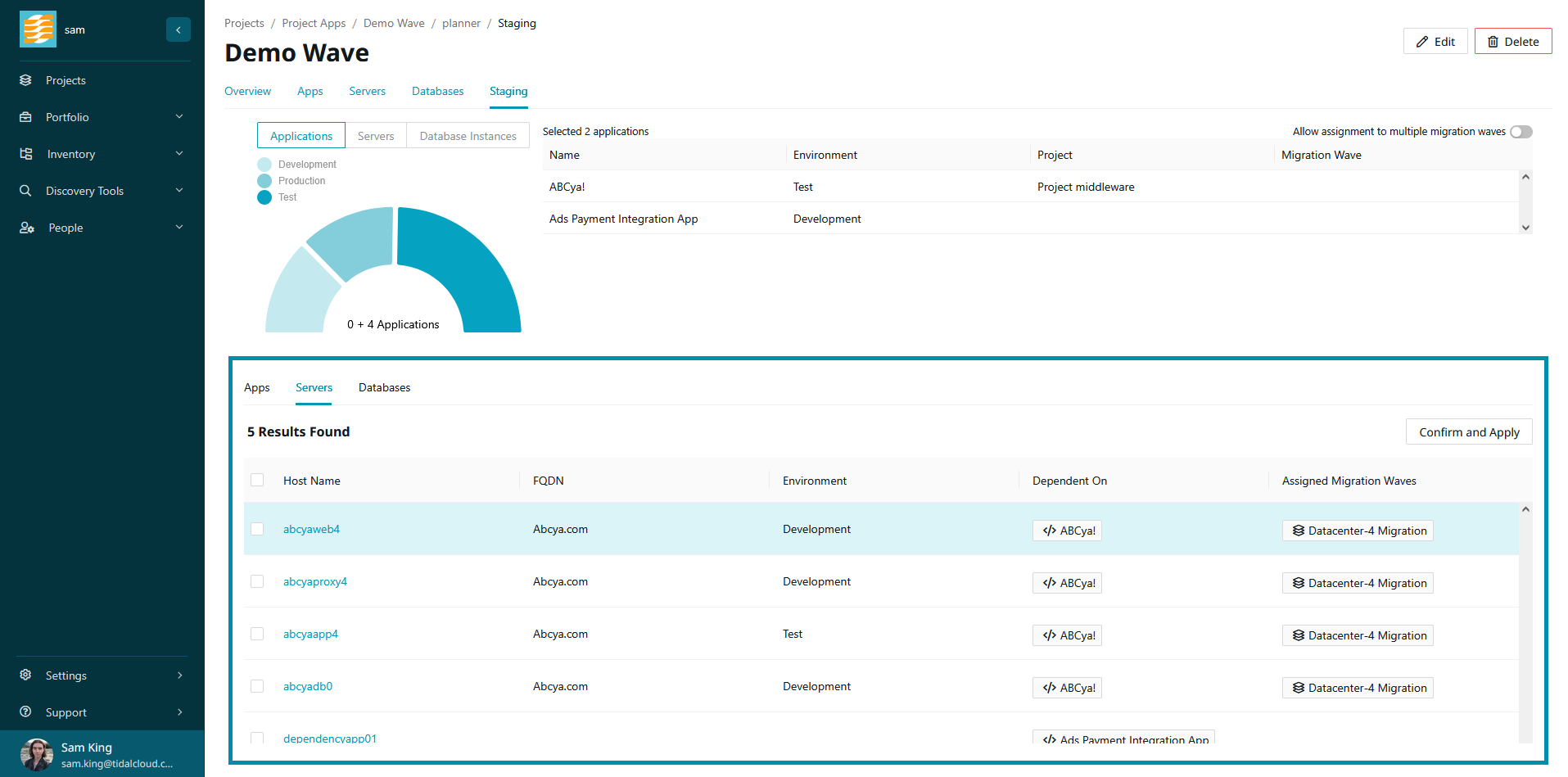Click the Portfolio briefcase icon

(25, 117)
